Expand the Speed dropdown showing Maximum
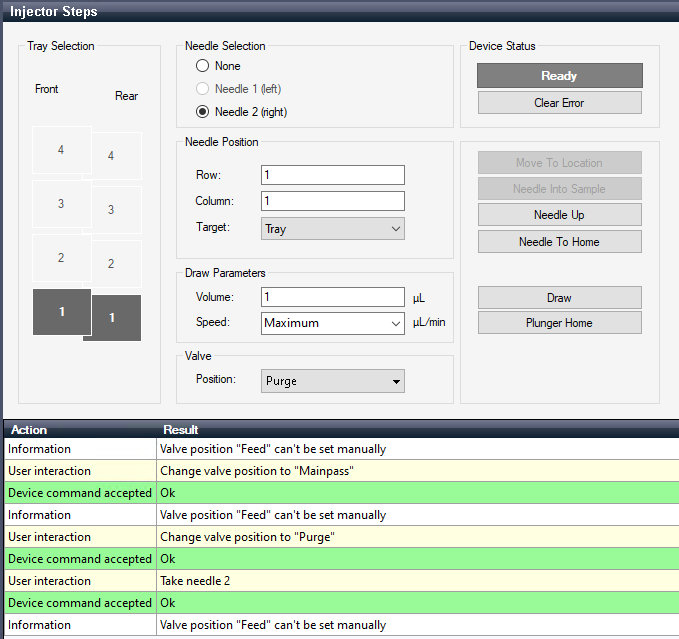 point(332,323)
